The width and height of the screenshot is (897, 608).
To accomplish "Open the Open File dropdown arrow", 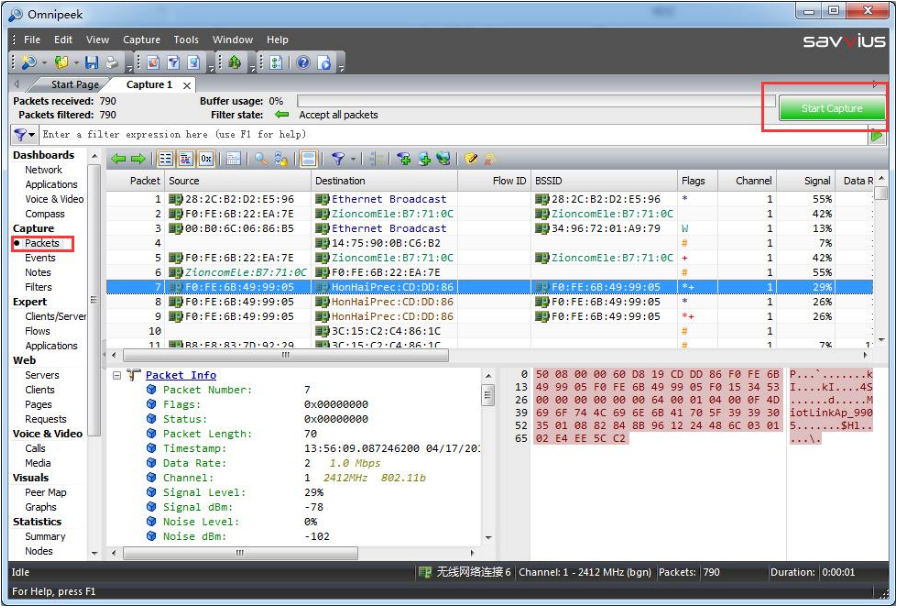I will pyautogui.click(x=77, y=63).
